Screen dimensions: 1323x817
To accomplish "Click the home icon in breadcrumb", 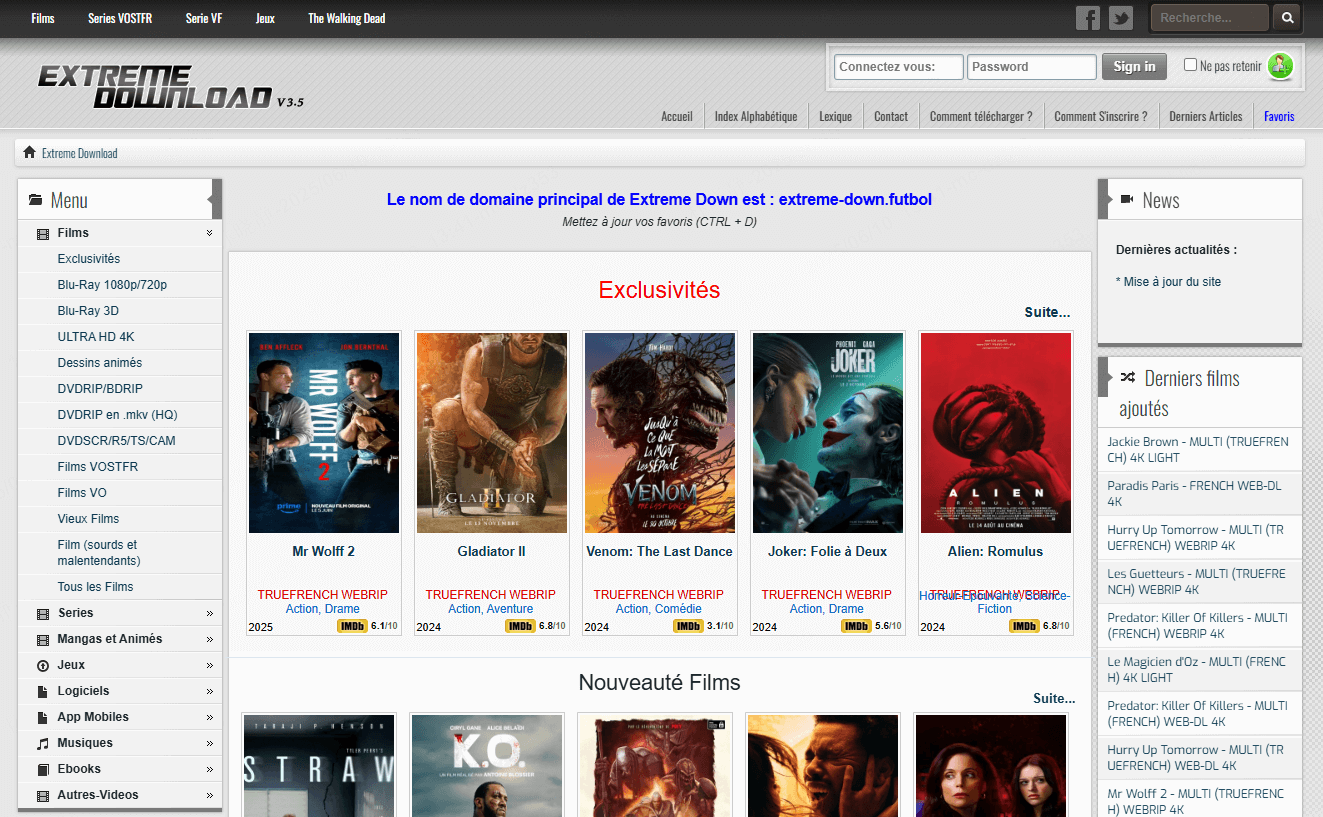I will 29,152.
